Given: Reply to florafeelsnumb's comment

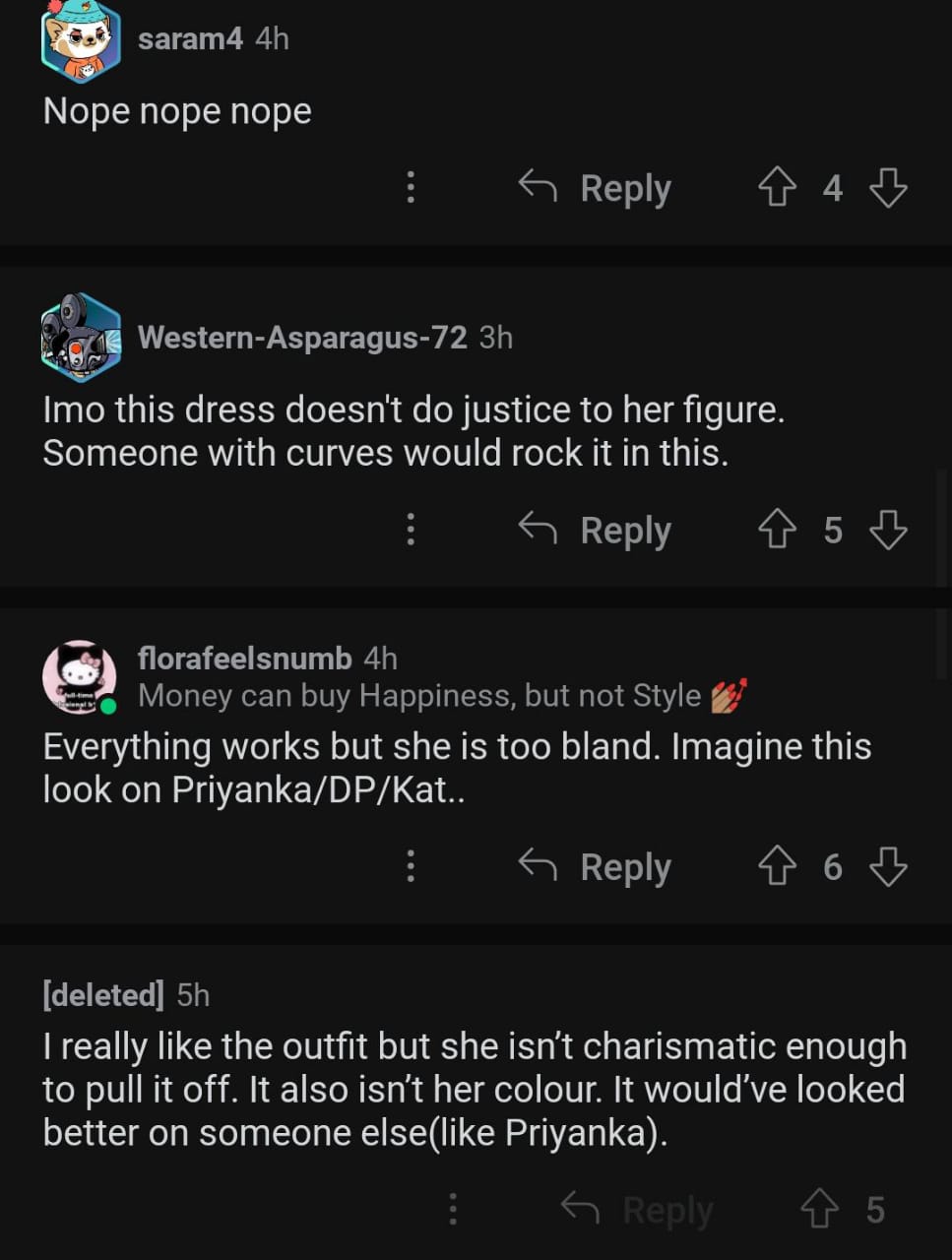Looking at the screenshot, I should 597,866.
